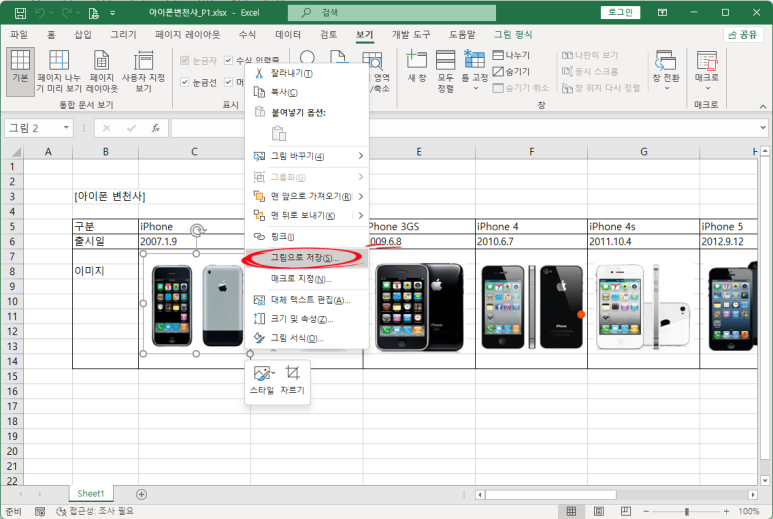Screen dimensions: 773x519
Task: Select column G header
Action: point(643,152)
